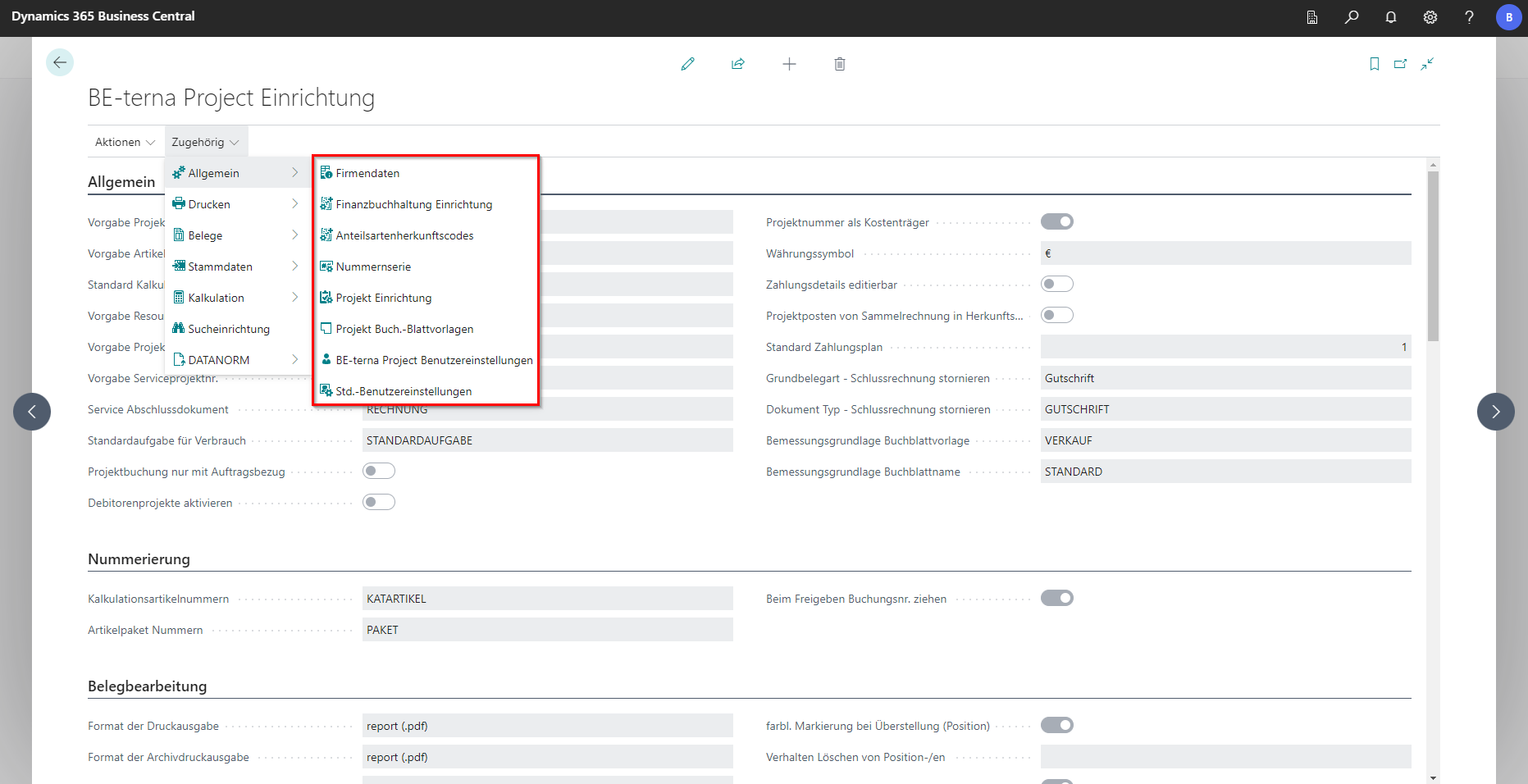1528x784 pixels.
Task: Toggle Projektnummer als Kostenträger switch
Action: tap(1056, 222)
